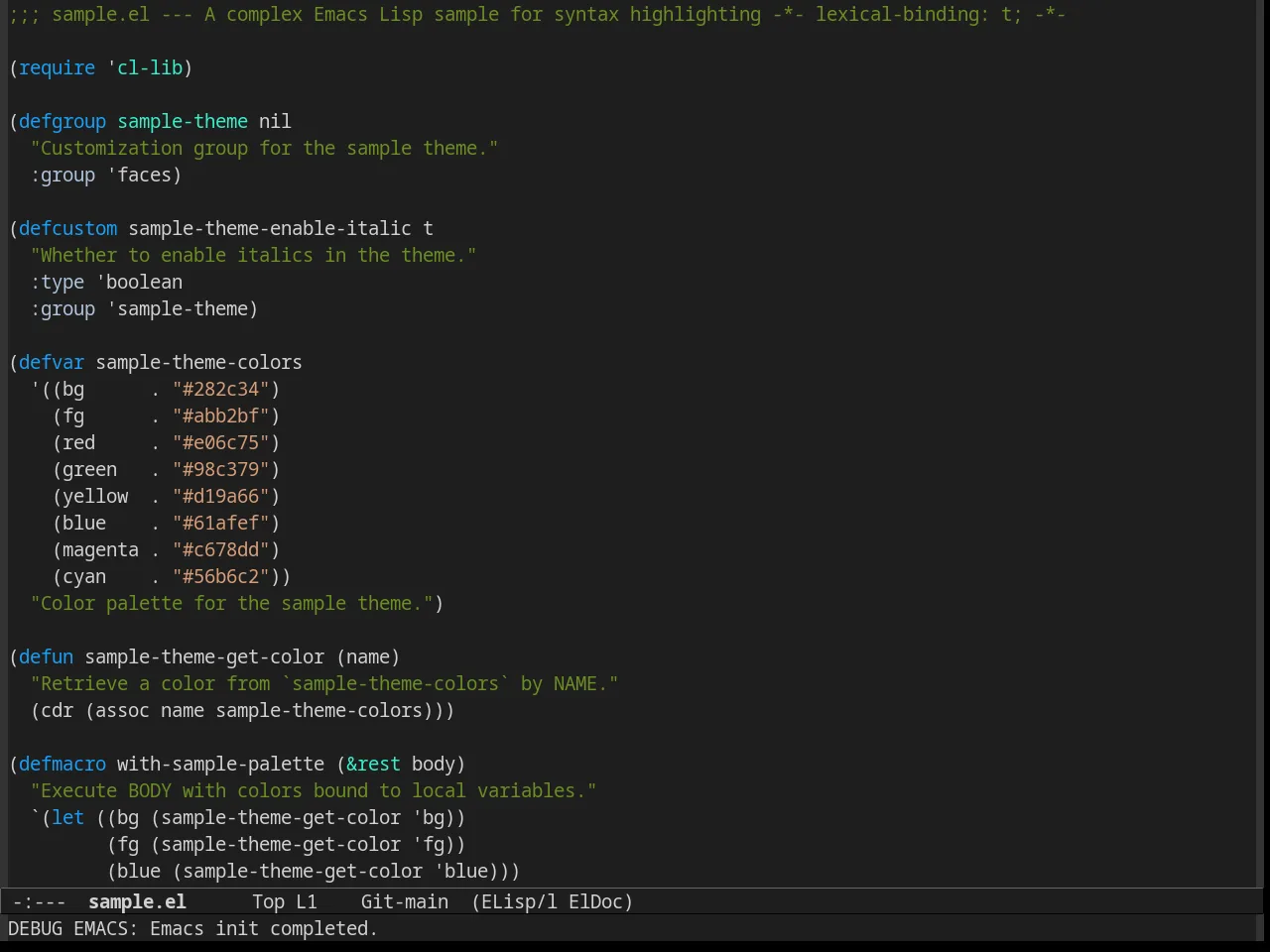Click the 'magenta' key in the color alist
This screenshot has height=952, width=1270.
(x=100, y=549)
